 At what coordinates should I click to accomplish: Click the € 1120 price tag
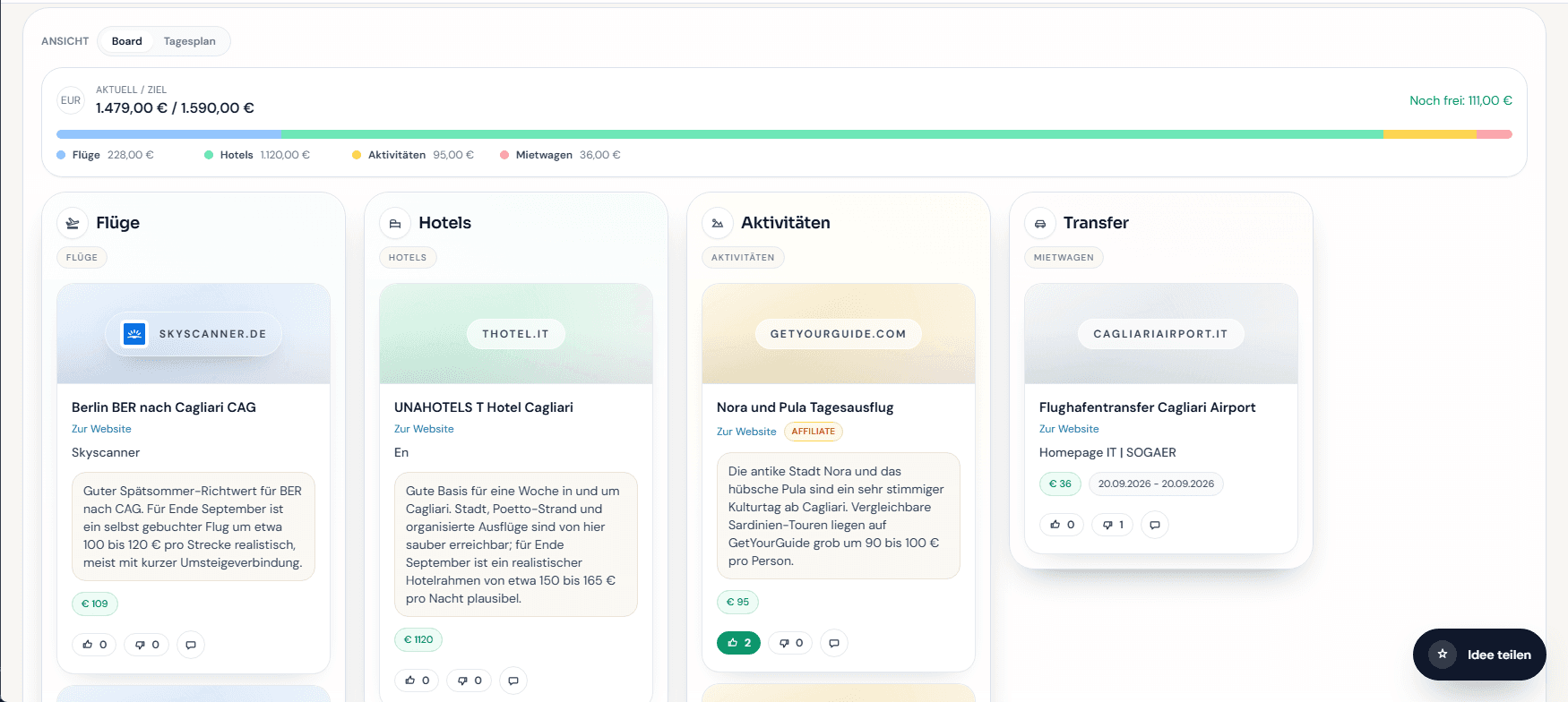click(x=418, y=639)
